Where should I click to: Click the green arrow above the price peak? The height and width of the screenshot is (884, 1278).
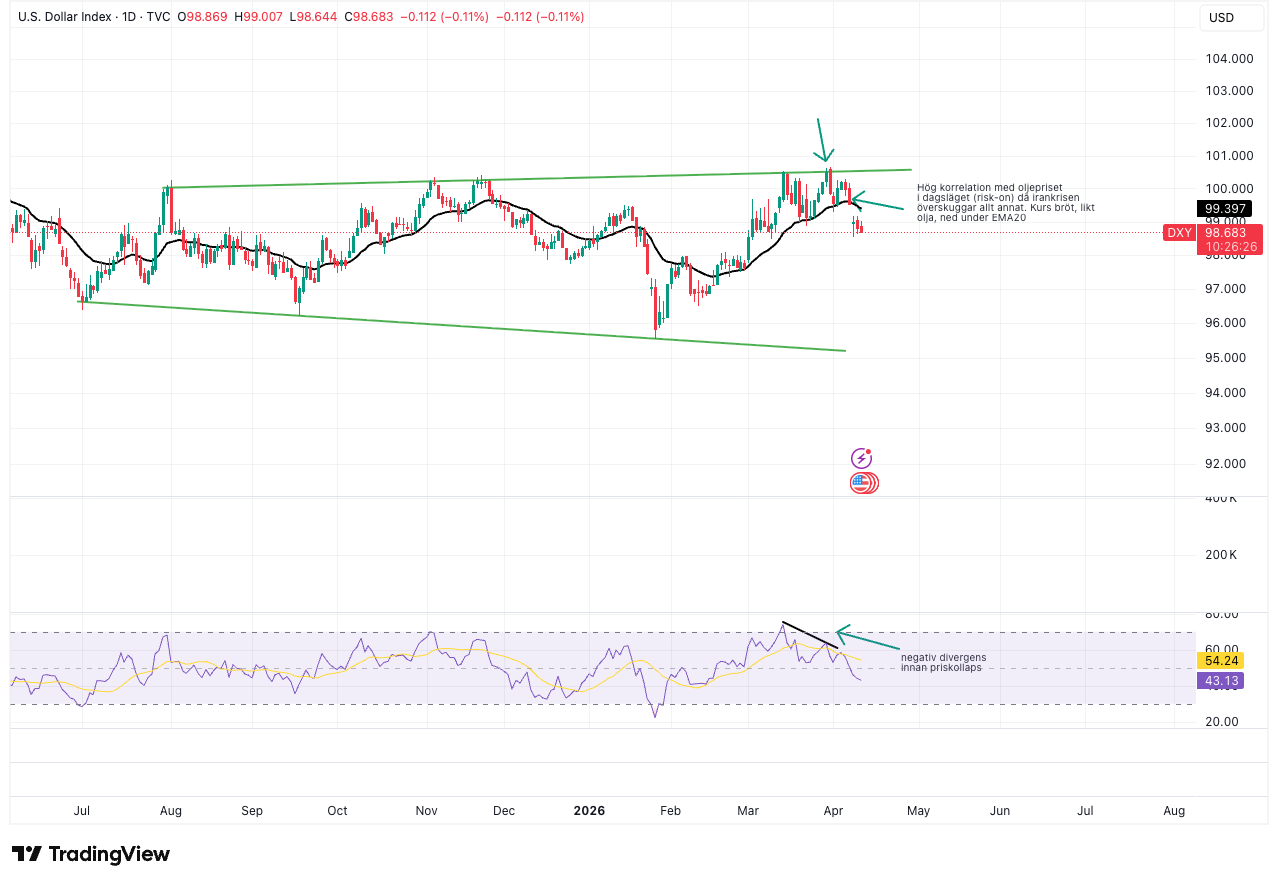point(821,139)
